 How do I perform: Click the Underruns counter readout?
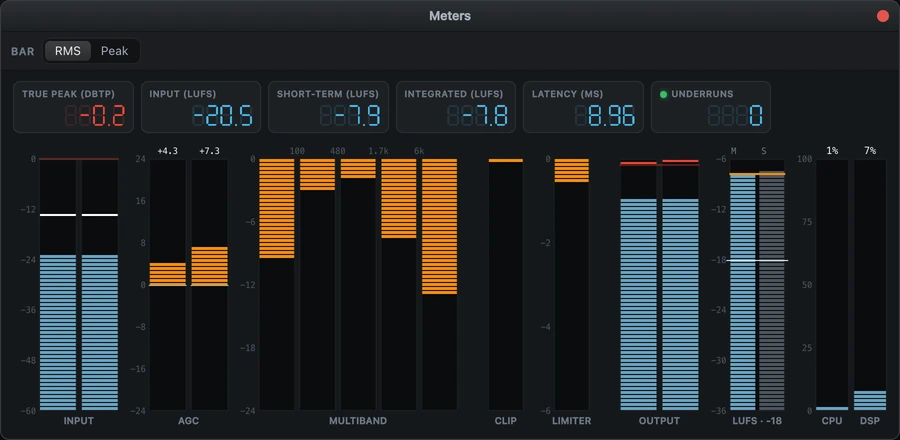pyautogui.click(x=711, y=107)
